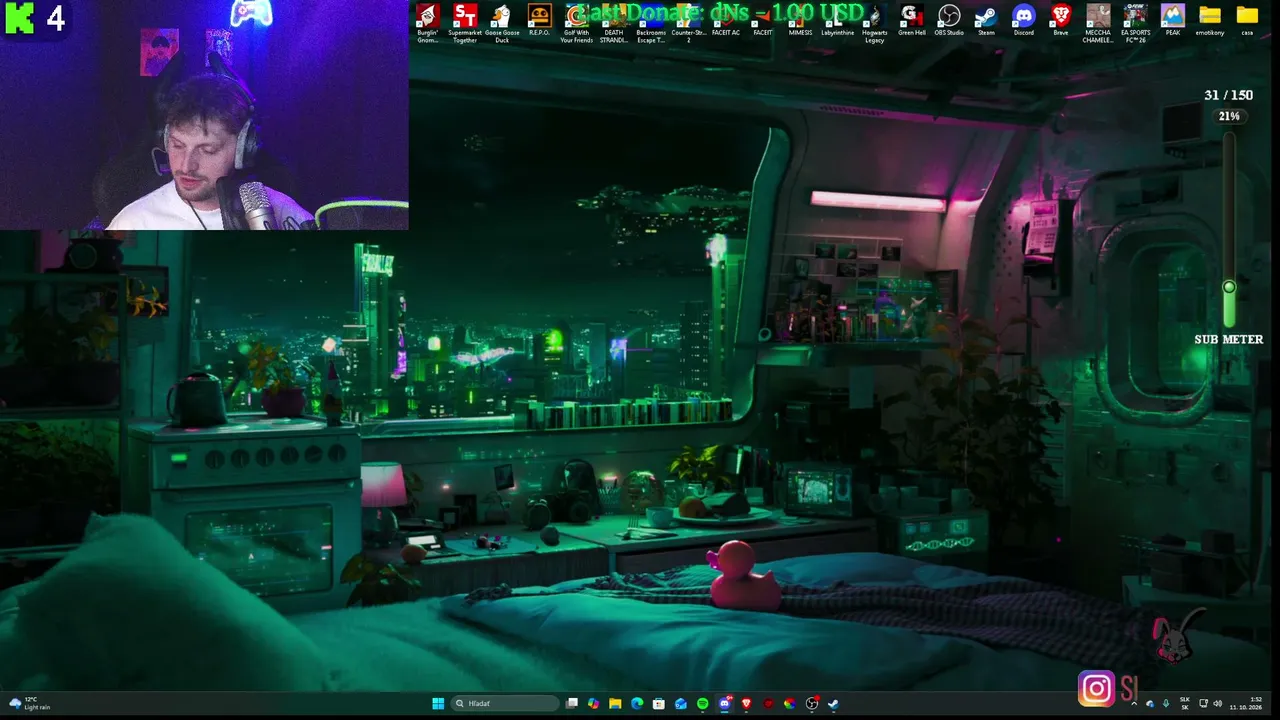Open the Windows Start menu

pos(438,704)
